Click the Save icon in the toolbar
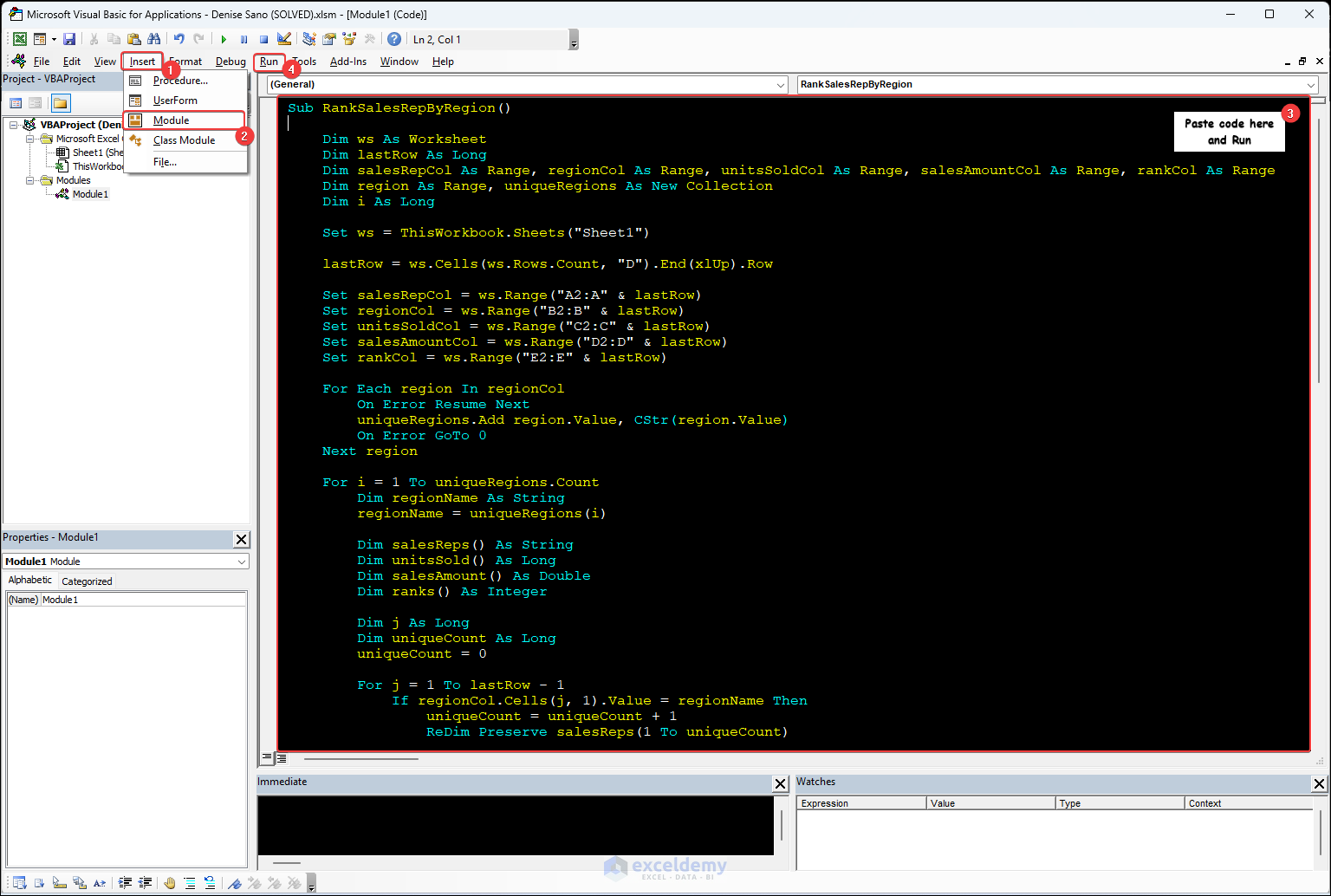The image size is (1331, 896). (69, 39)
